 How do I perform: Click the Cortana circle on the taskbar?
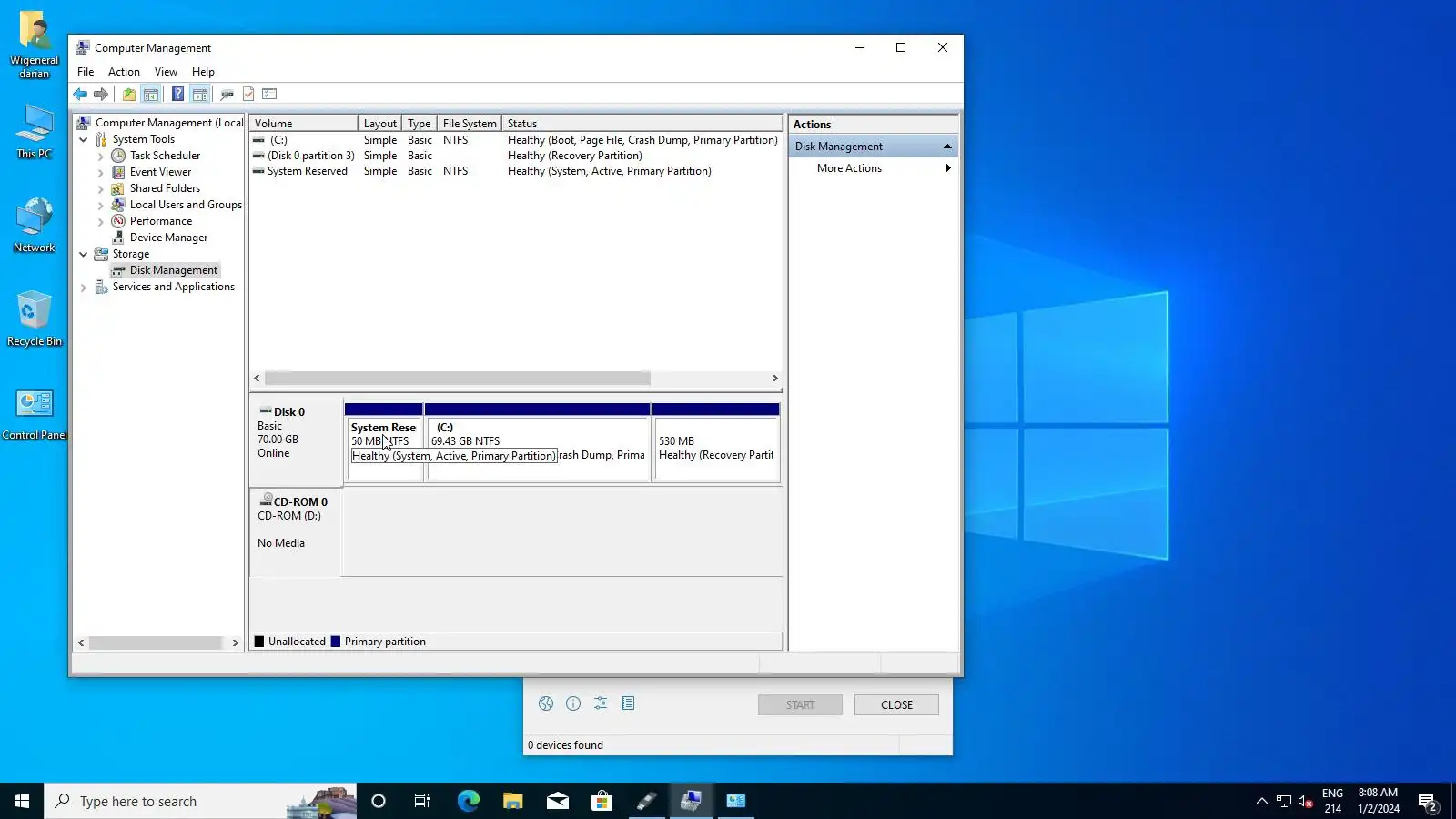[379, 801]
